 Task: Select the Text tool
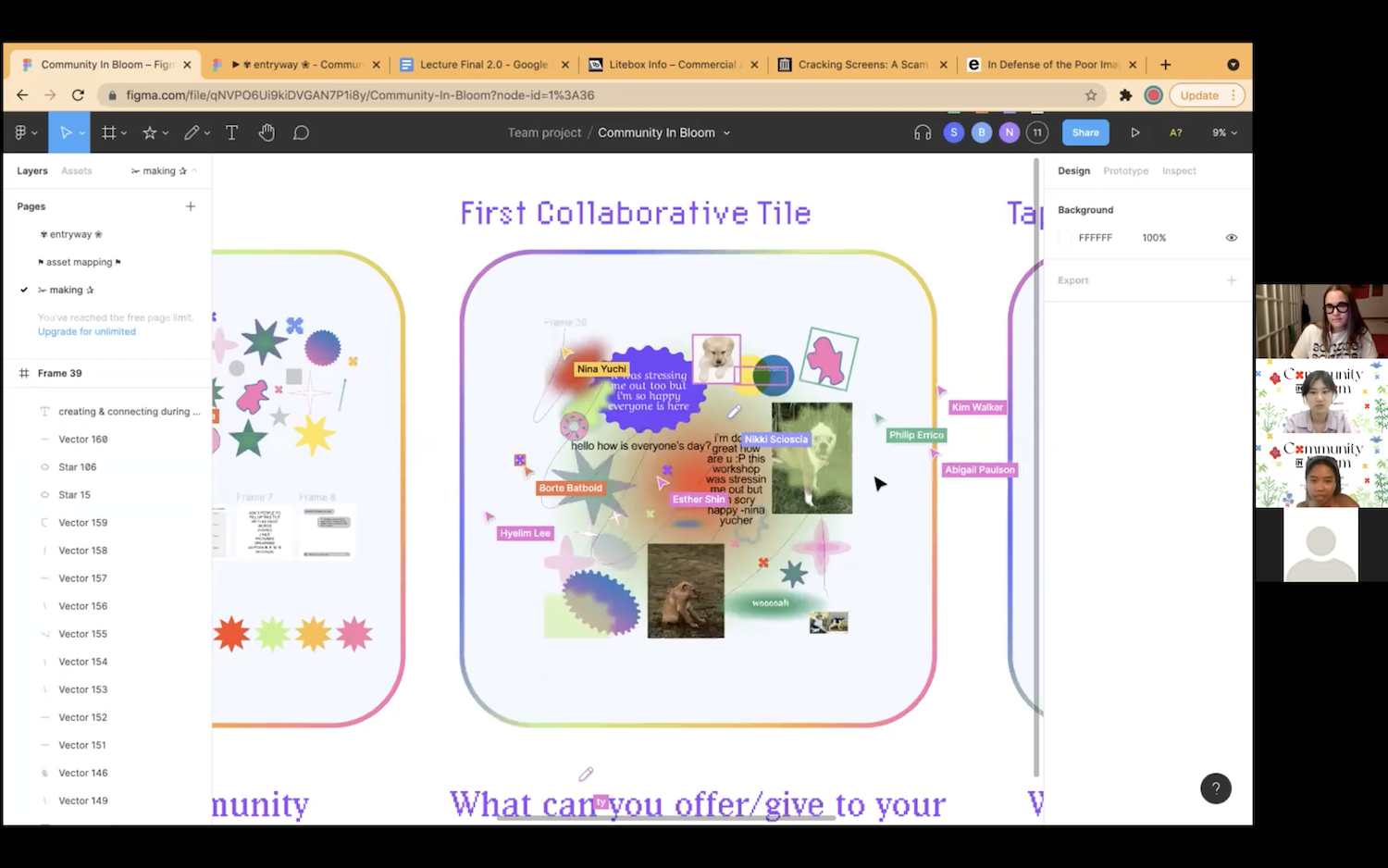(x=231, y=132)
